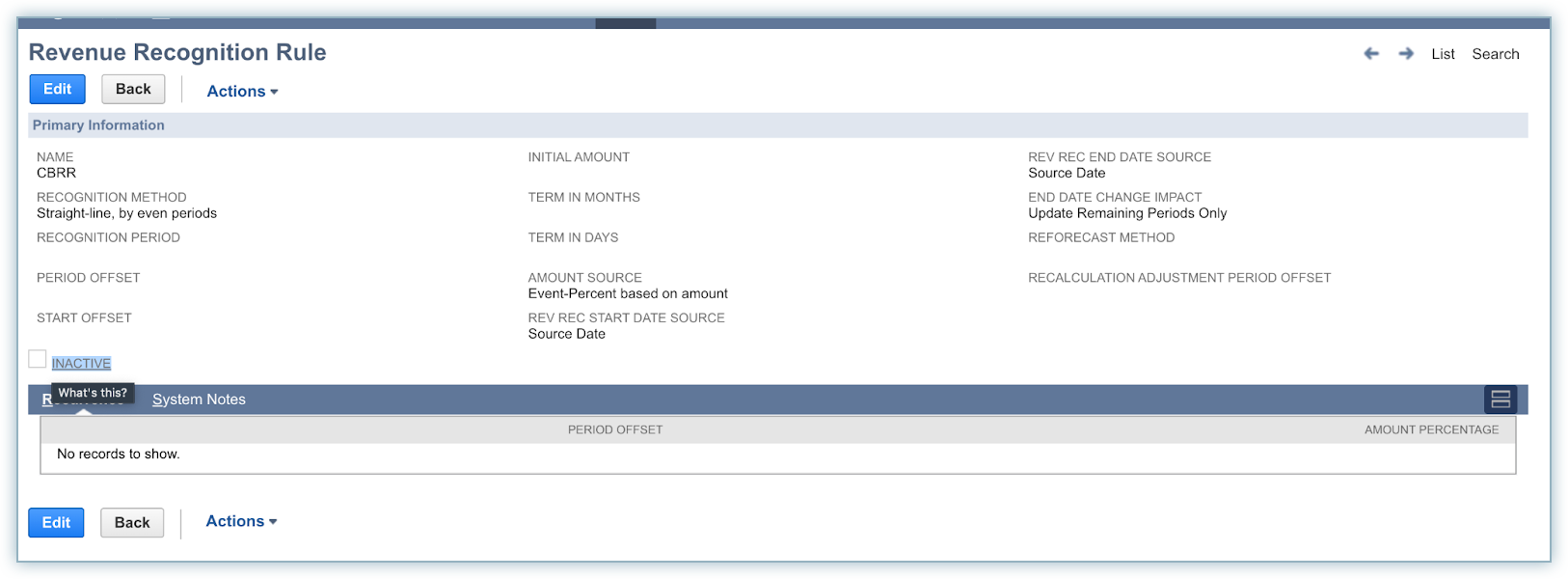Open the bottom Actions dropdown
The image size is (1568, 579).
[241, 521]
